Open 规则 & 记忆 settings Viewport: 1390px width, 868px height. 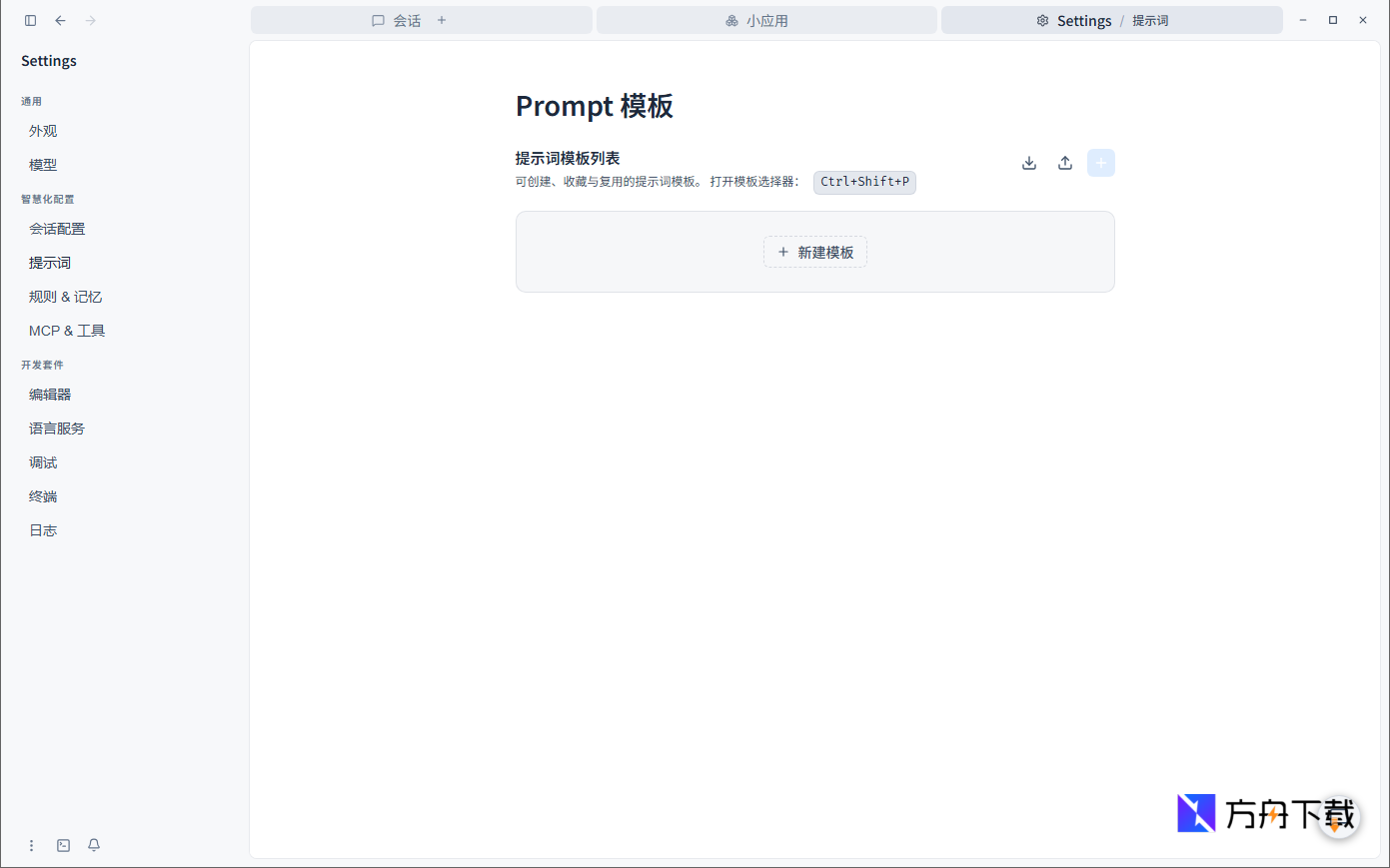(x=65, y=296)
